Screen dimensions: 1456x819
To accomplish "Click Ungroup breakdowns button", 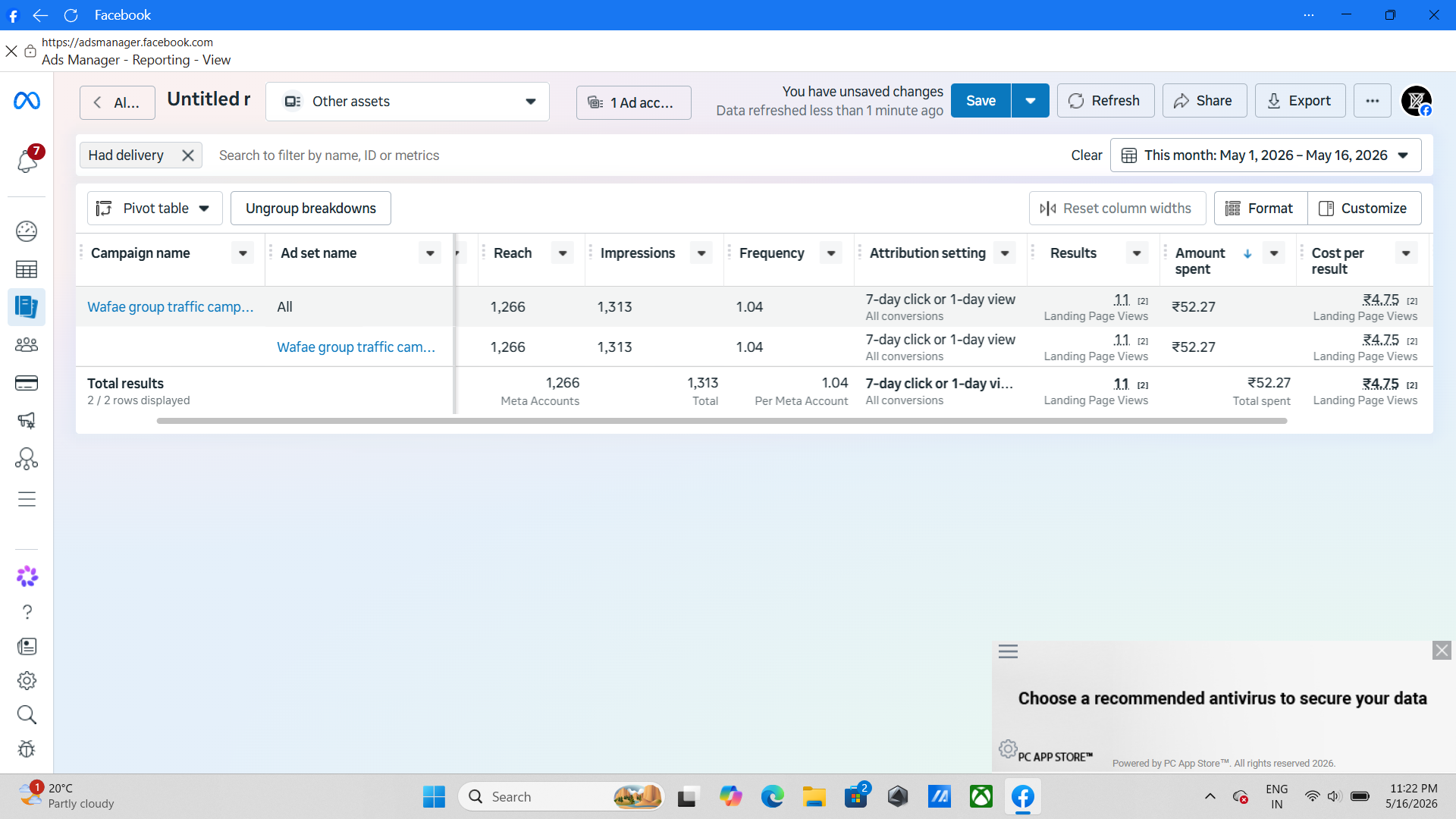I will coord(311,209).
